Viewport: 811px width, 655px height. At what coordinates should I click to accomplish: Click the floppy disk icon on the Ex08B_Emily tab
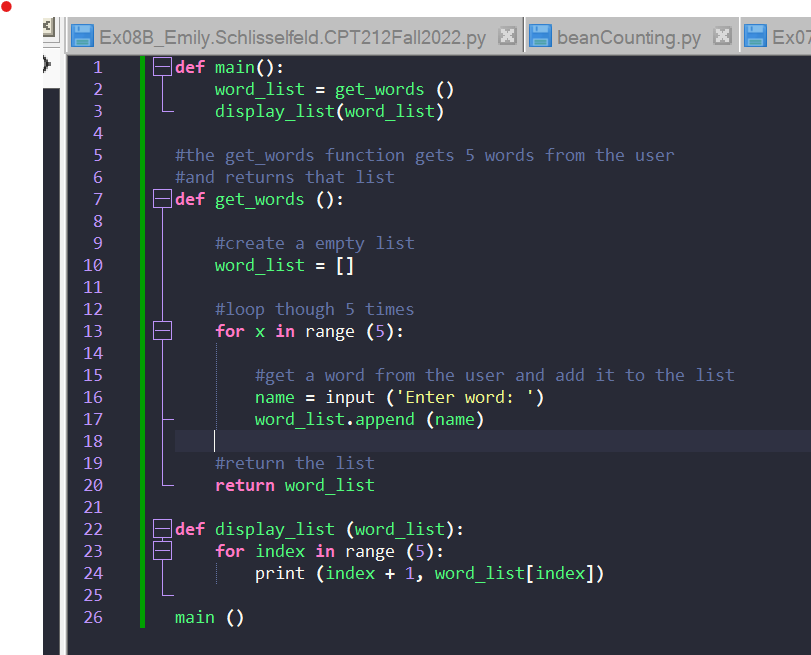pos(82,34)
